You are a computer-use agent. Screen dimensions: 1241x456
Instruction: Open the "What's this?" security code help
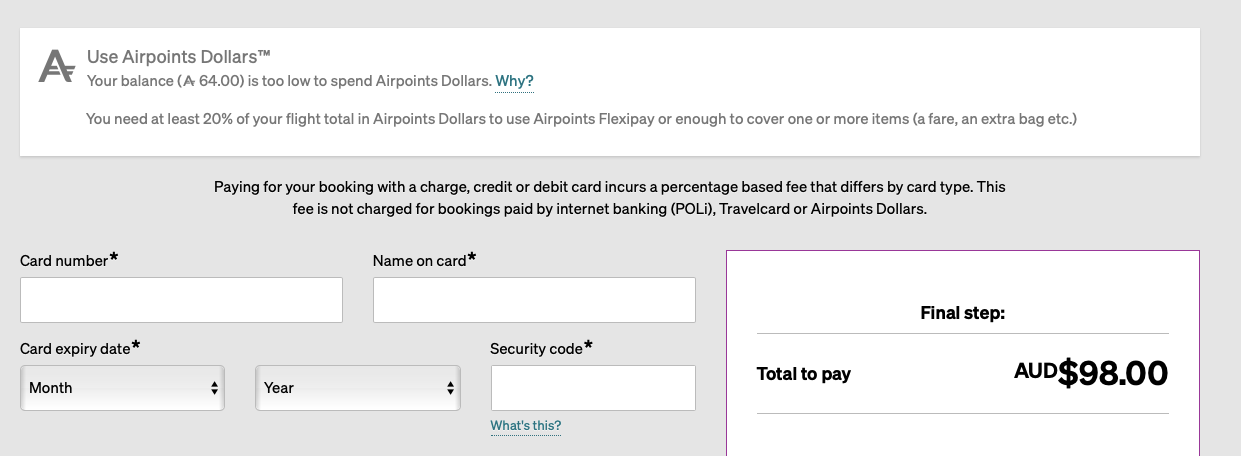coord(526,426)
